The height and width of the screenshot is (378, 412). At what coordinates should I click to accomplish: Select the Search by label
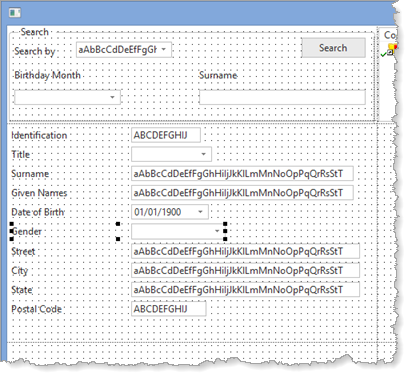[35, 51]
